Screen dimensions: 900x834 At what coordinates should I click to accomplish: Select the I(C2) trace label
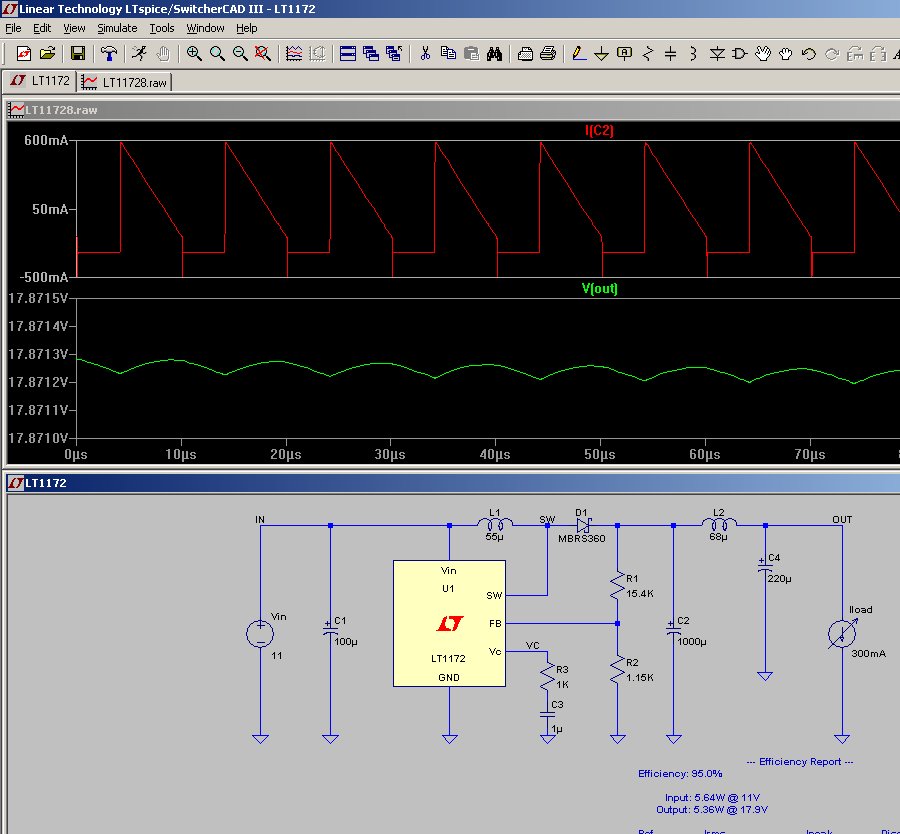coord(599,130)
